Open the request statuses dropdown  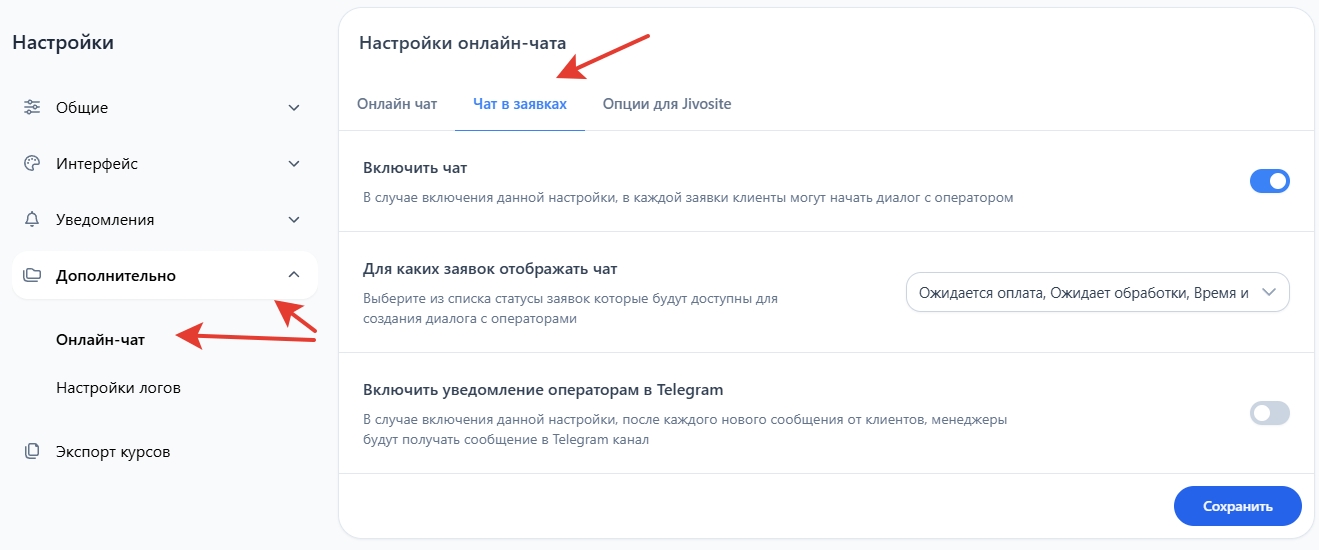(1097, 292)
